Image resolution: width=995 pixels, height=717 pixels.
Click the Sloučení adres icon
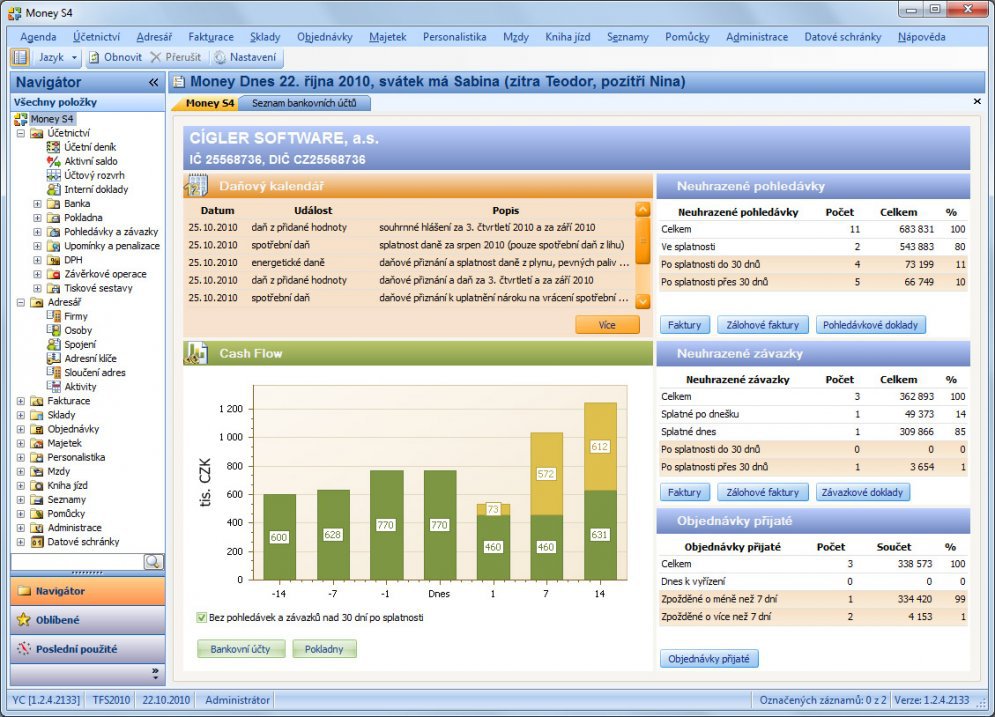[x=54, y=372]
